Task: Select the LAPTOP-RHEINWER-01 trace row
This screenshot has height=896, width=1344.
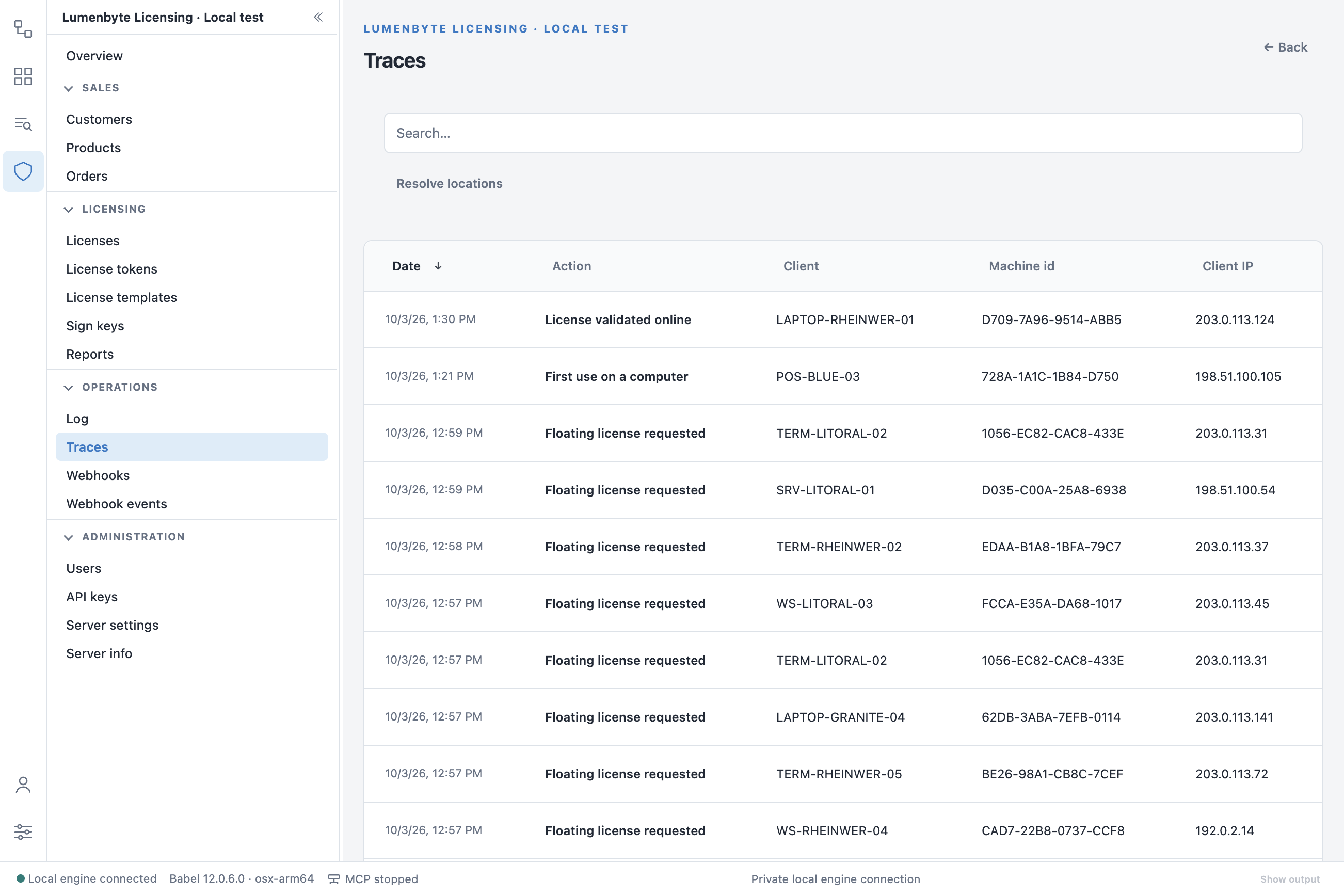Action: (x=843, y=319)
